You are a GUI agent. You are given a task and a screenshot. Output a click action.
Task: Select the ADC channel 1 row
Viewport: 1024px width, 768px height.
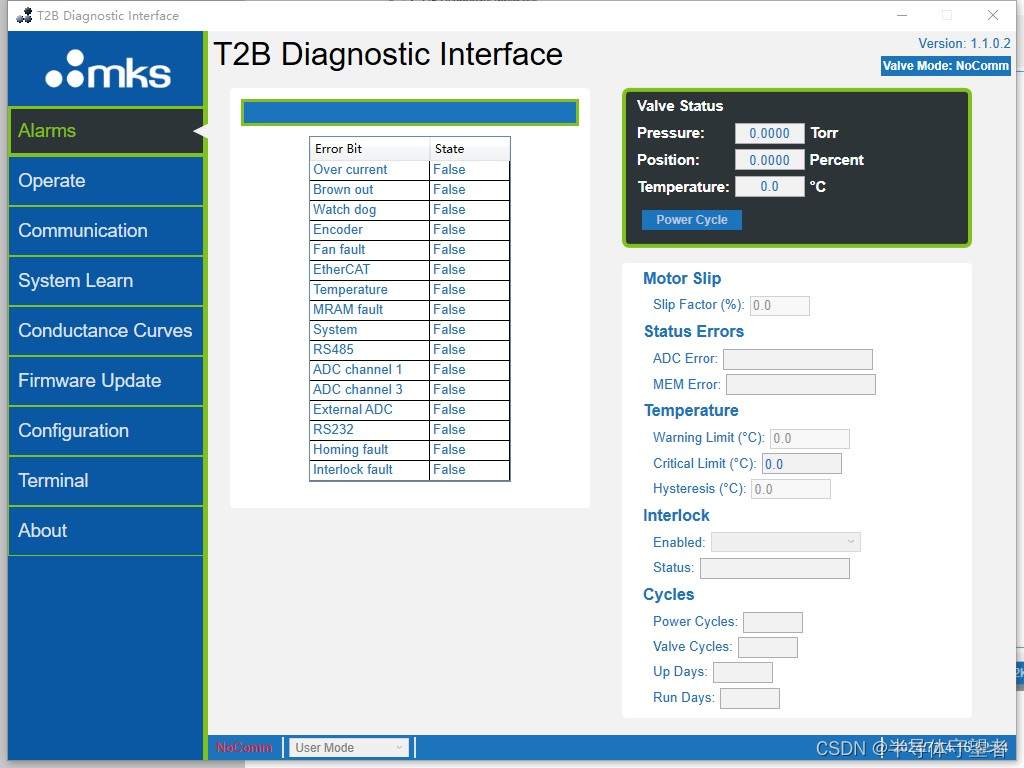click(409, 370)
